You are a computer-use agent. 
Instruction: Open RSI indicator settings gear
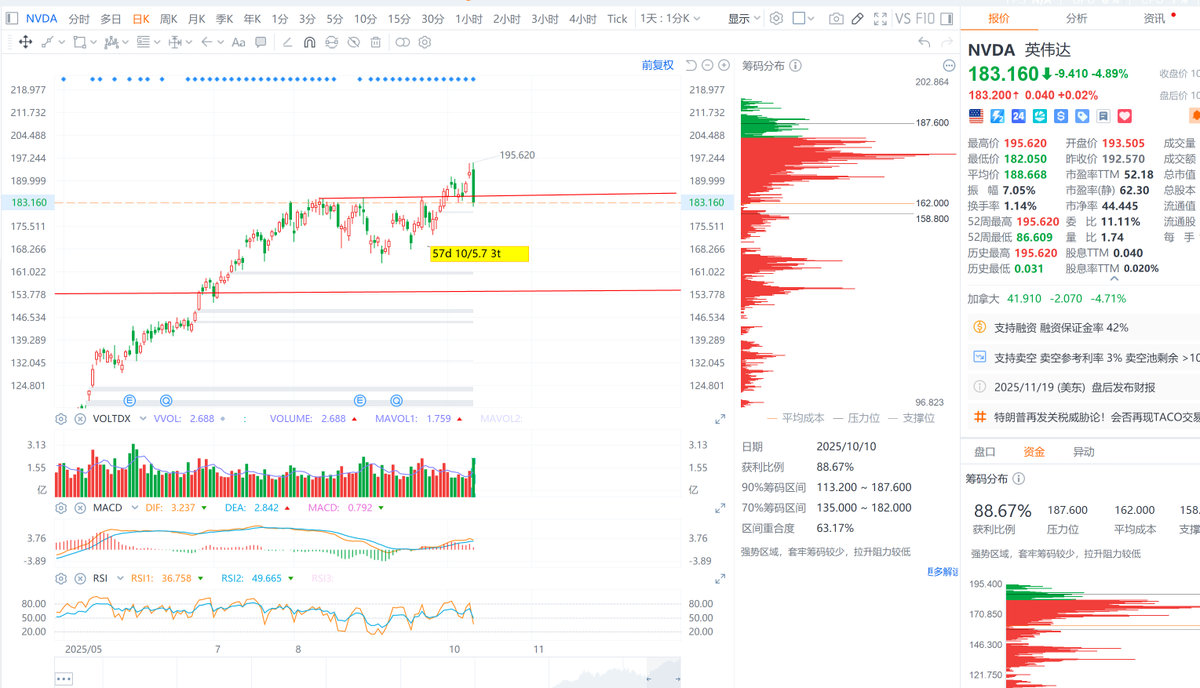pyautogui.click(x=62, y=578)
